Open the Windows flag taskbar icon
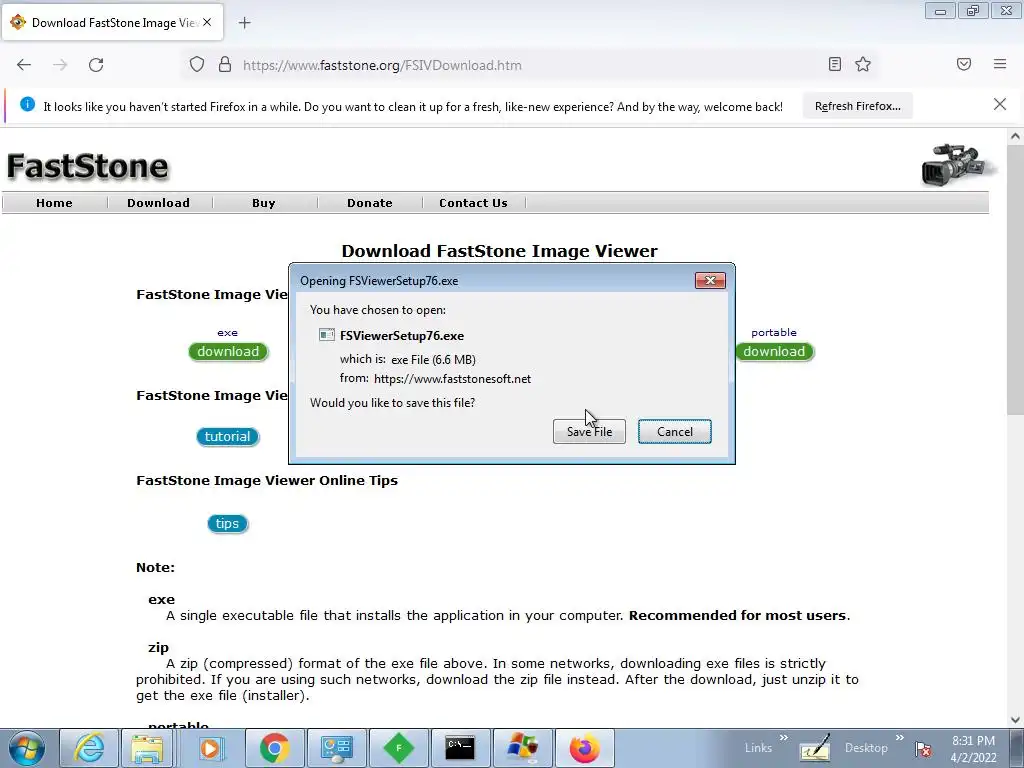The width and height of the screenshot is (1024, 768). pyautogui.click(x=522, y=748)
